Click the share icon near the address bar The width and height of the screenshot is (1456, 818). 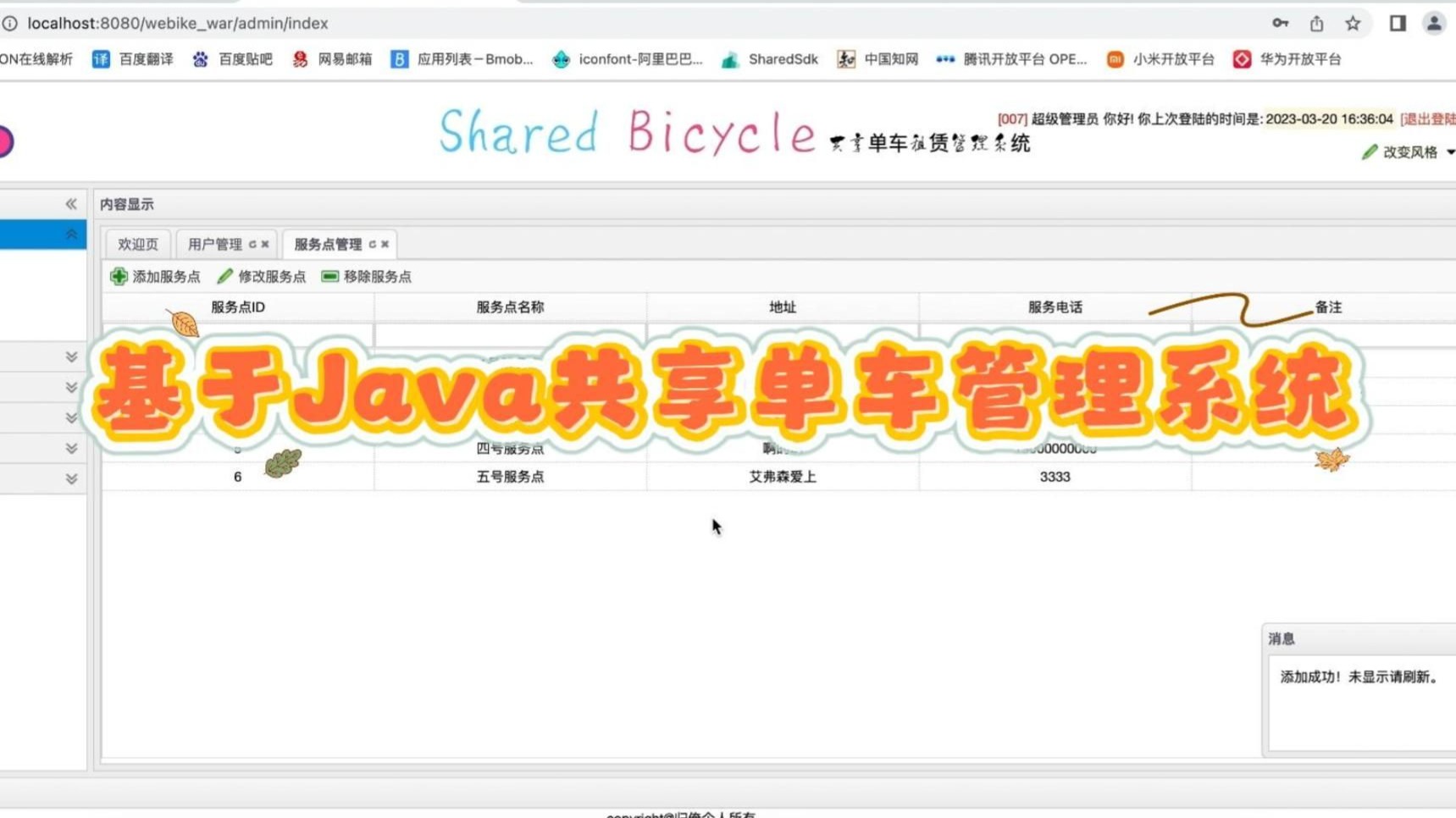pyautogui.click(x=1316, y=24)
